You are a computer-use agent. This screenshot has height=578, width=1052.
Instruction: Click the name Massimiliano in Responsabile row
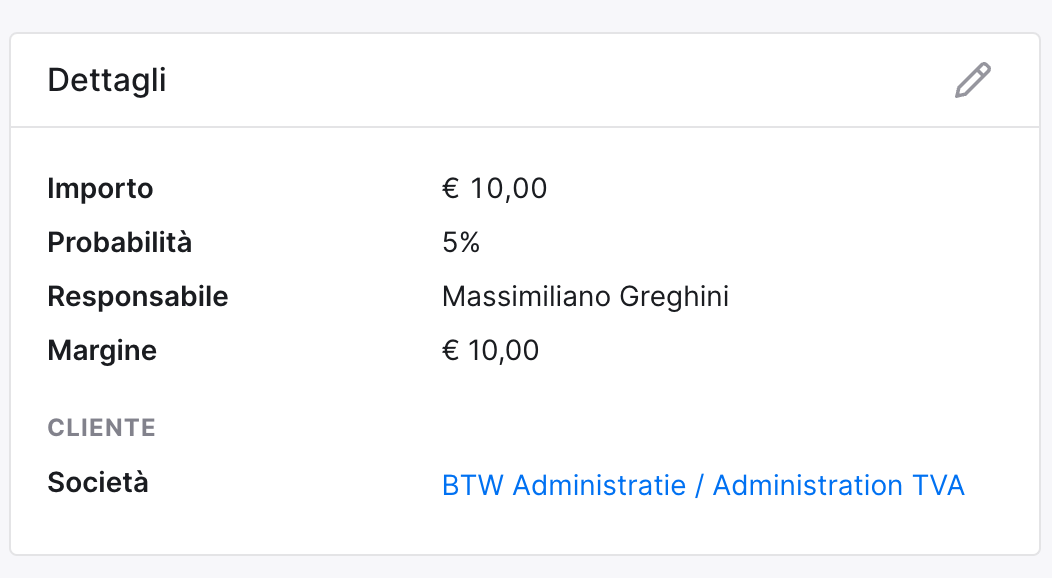click(x=526, y=296)
